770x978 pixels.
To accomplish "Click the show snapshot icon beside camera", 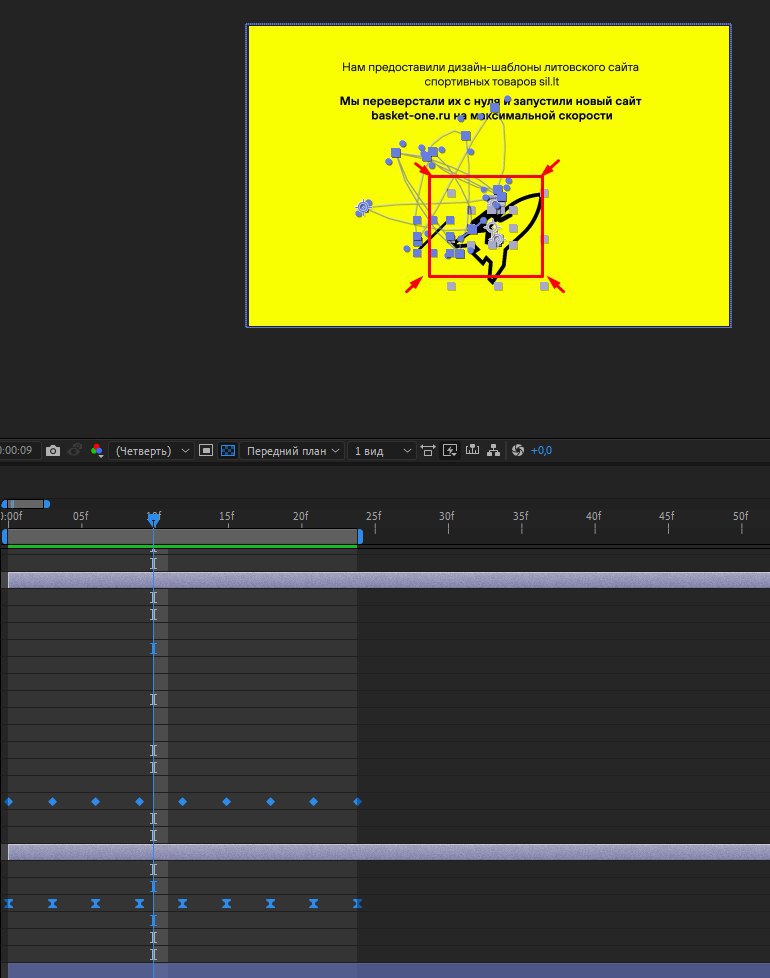I will point(75,450).
